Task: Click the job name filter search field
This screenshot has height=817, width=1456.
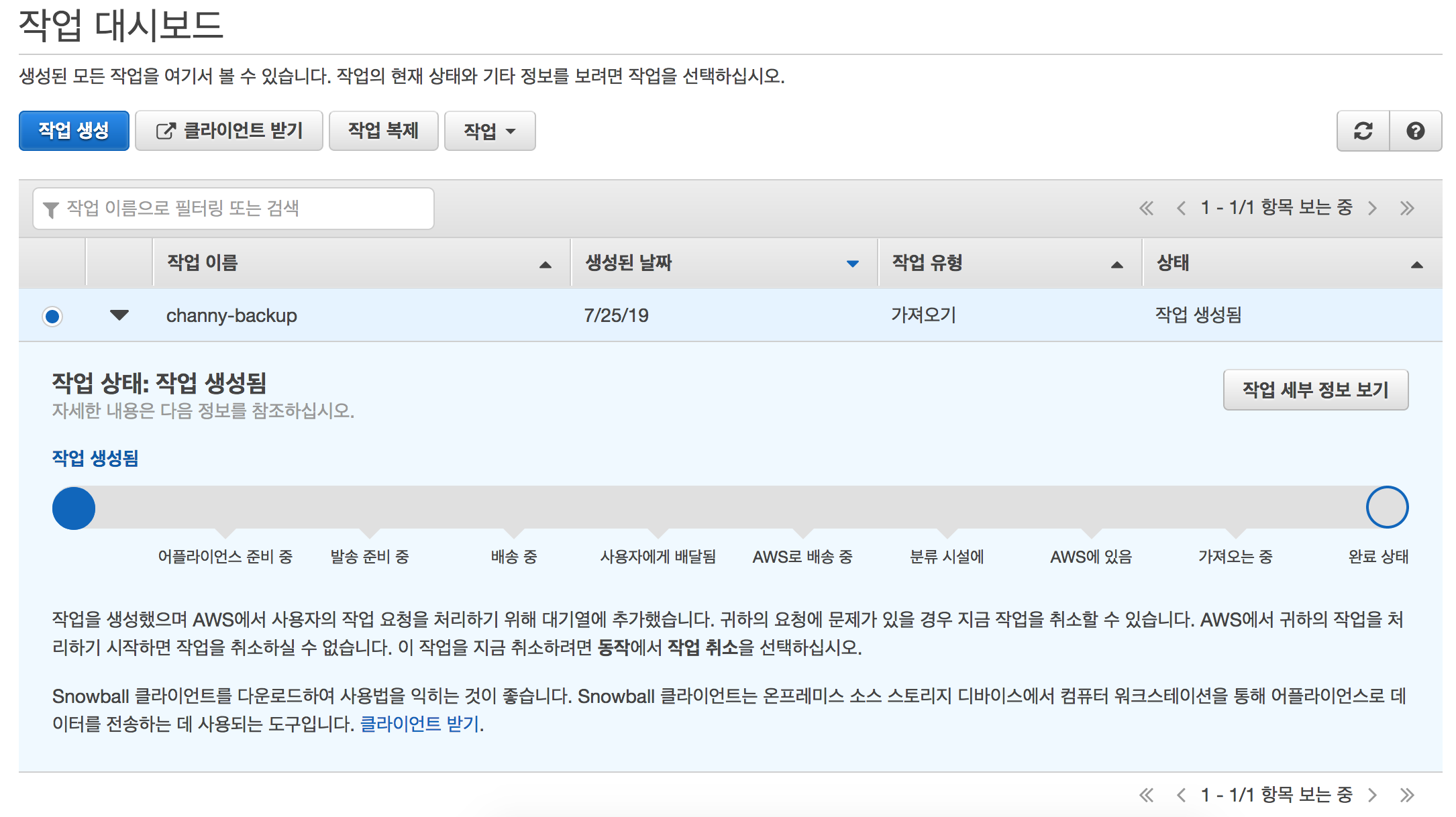Action: tap(242, 209)
